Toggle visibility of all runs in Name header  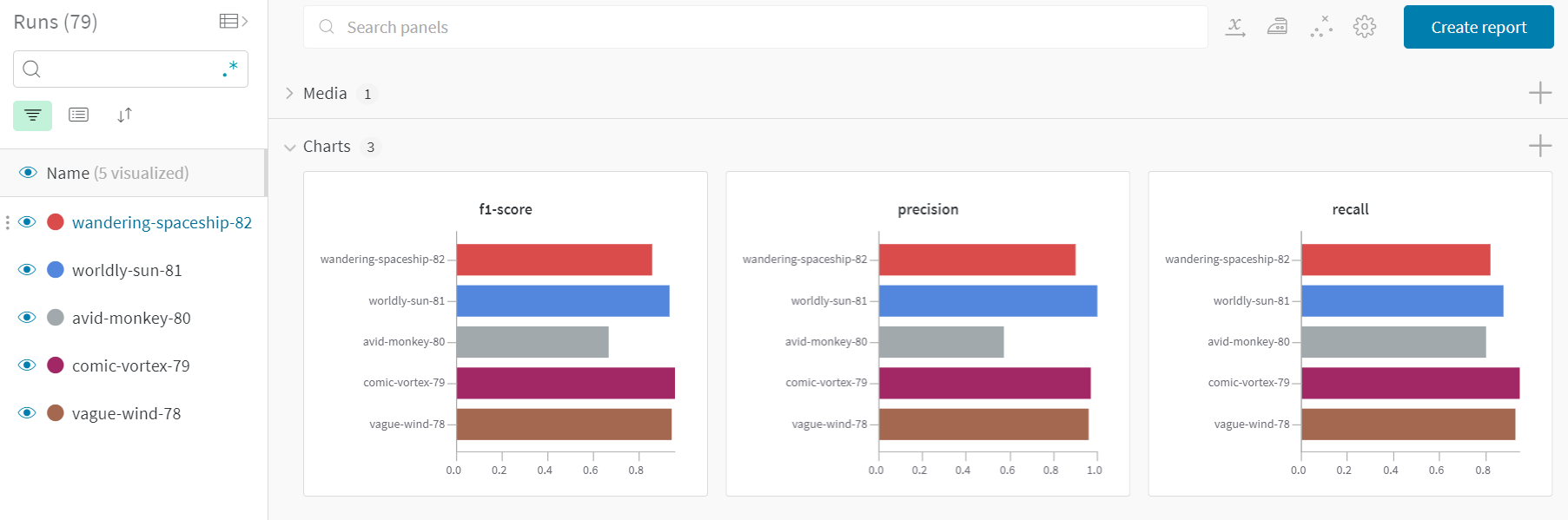pos(28,173)
